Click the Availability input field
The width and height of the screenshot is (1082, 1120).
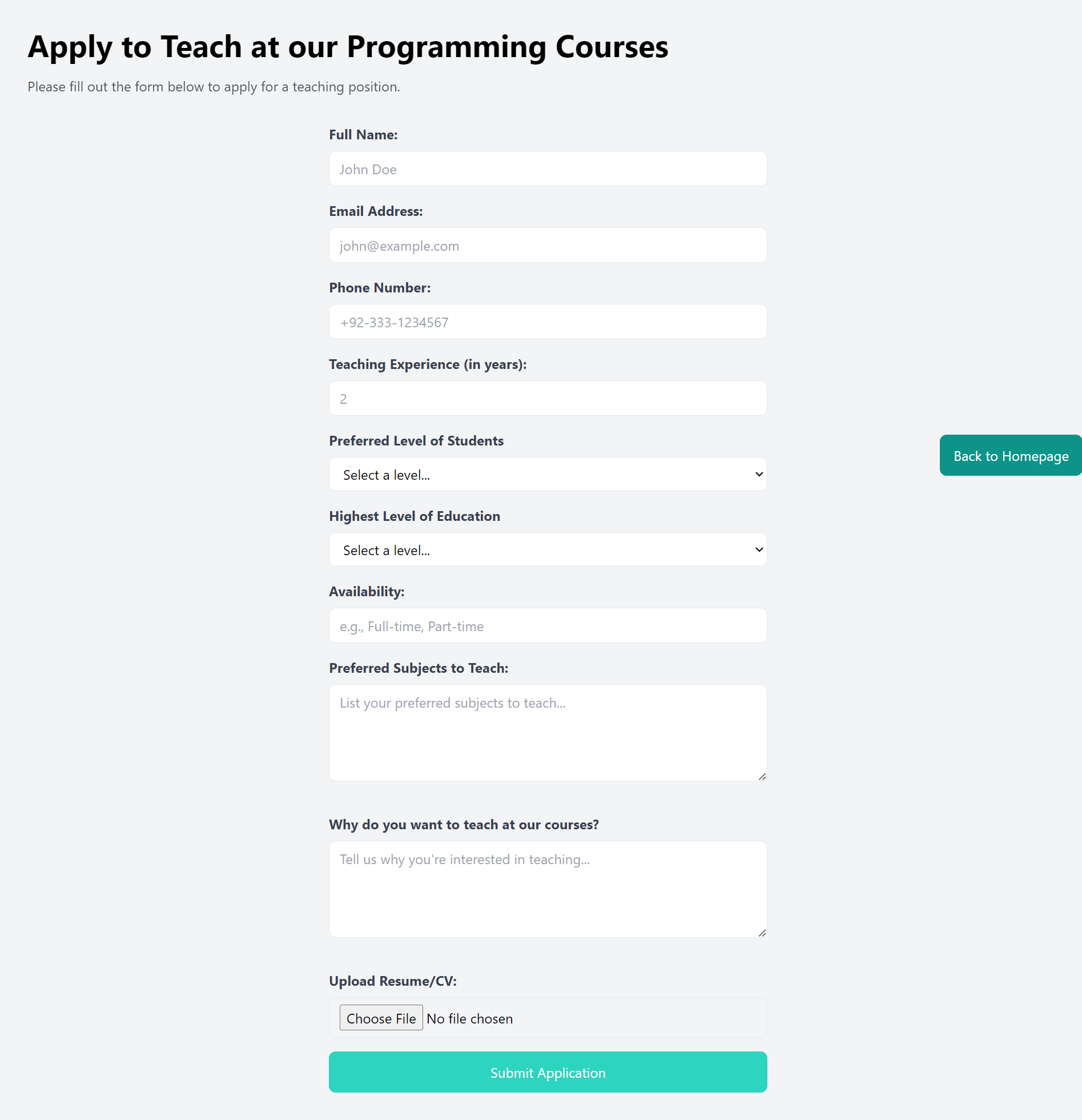point(548,626)
